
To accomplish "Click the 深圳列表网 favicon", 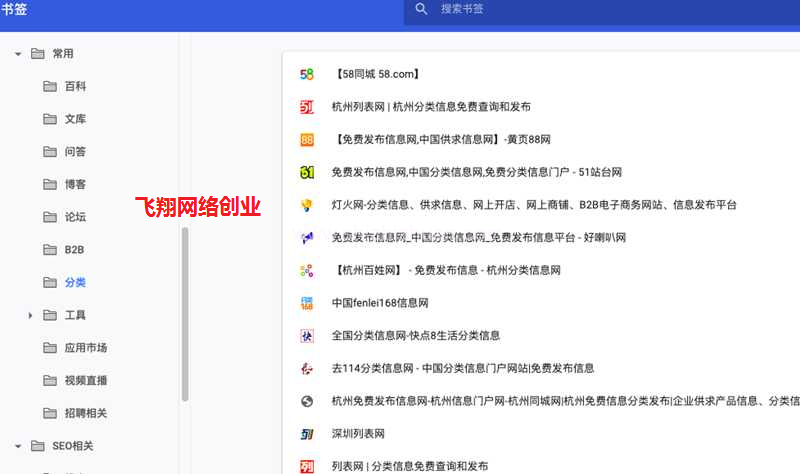I will click(307, 434).
